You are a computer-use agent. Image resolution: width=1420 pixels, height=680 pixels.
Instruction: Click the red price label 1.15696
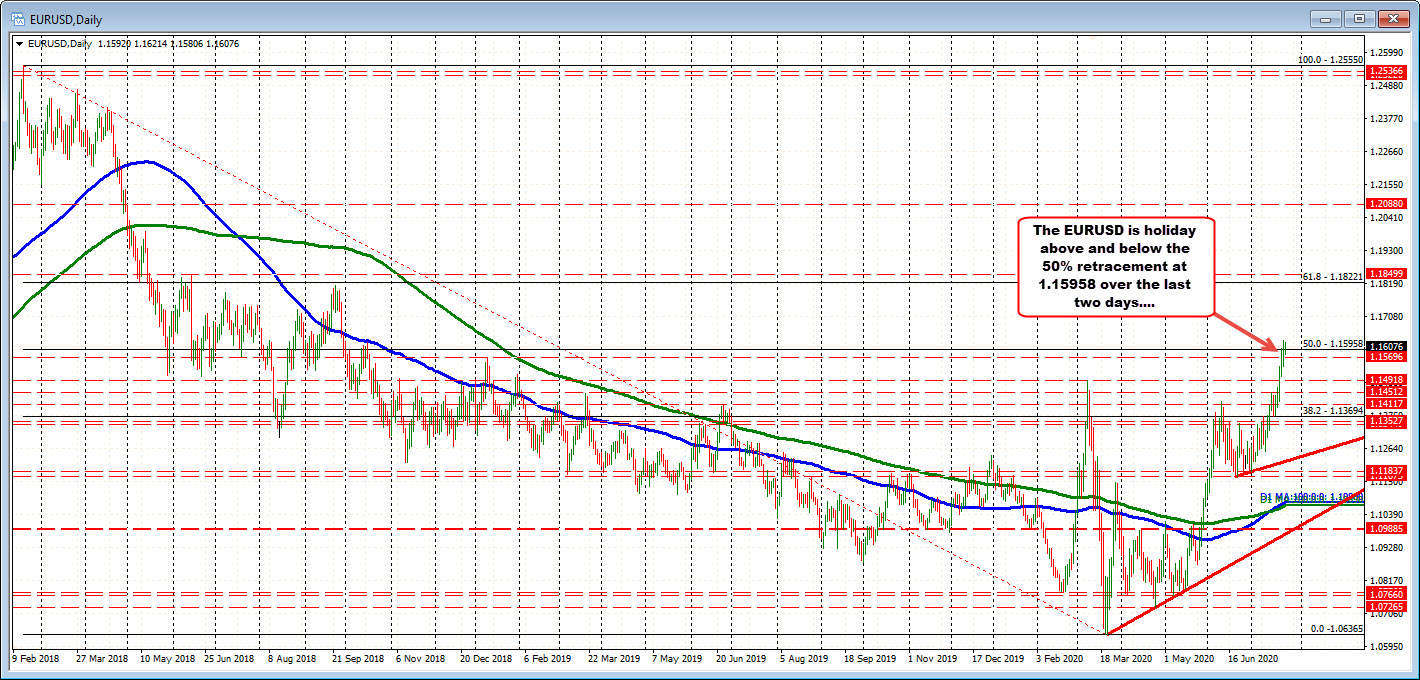(1386, 356)
